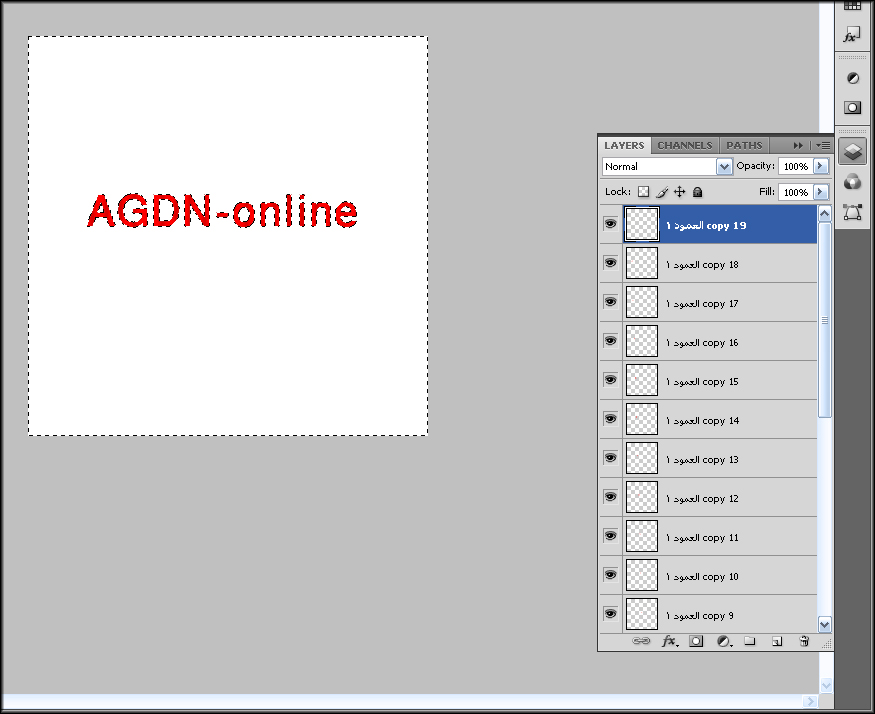Open the Masks panel icon
The image size is (875, 714).
coord(852,107)
